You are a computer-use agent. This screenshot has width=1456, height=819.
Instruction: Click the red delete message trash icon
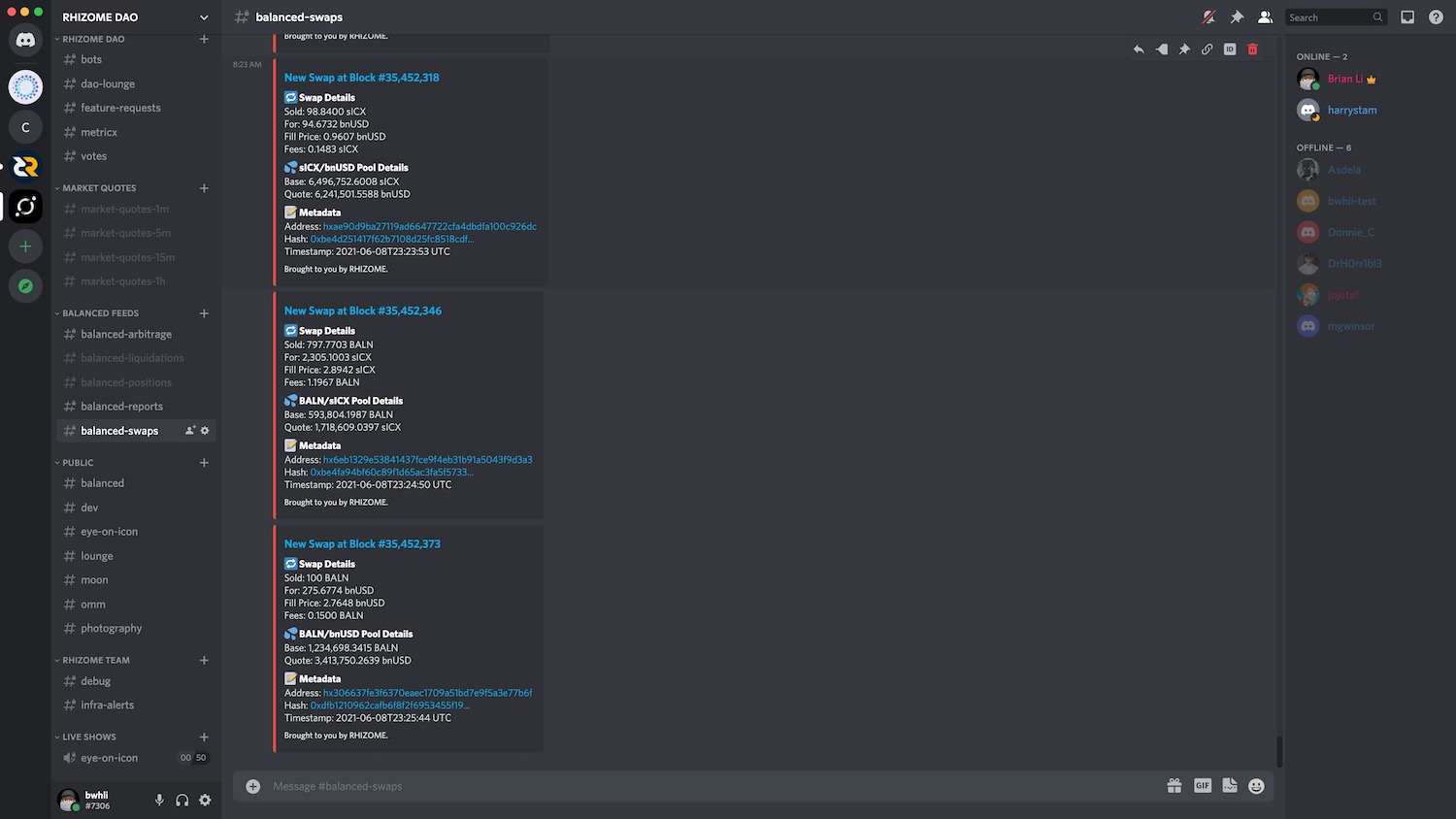tap(1252, 49)
